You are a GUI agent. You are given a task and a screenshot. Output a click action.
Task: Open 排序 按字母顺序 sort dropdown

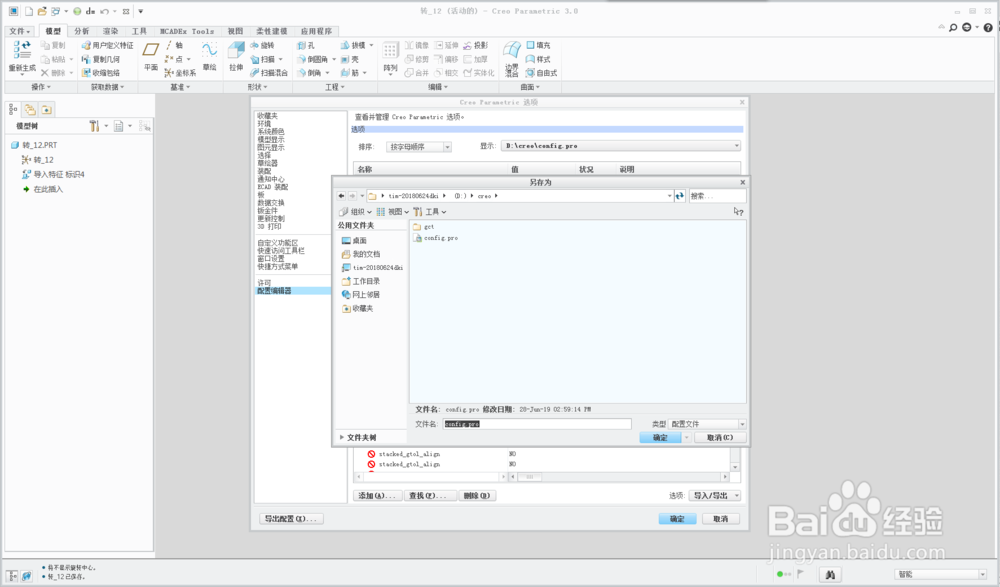click(x=418, y=147)
